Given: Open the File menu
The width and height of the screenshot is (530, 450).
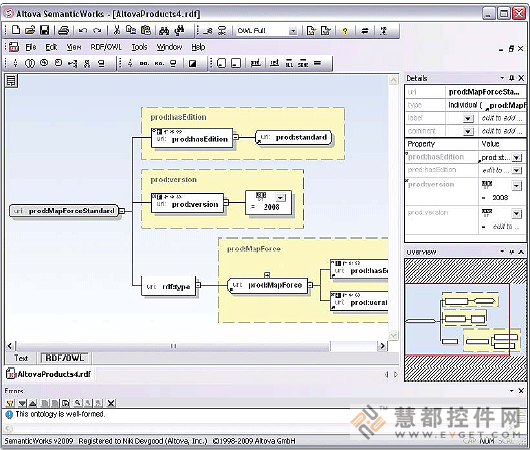Looking at the screenshot, I should (x=31, y=47).
